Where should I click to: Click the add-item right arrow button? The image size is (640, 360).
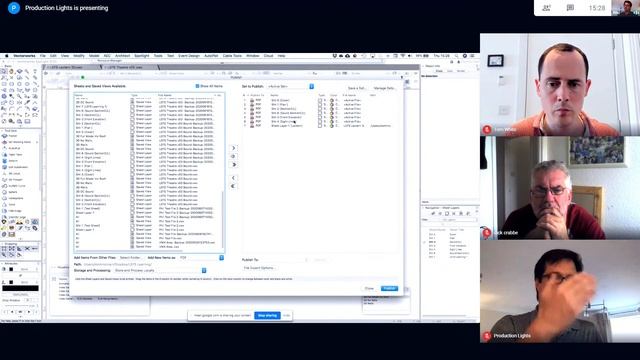click(233, 148)
